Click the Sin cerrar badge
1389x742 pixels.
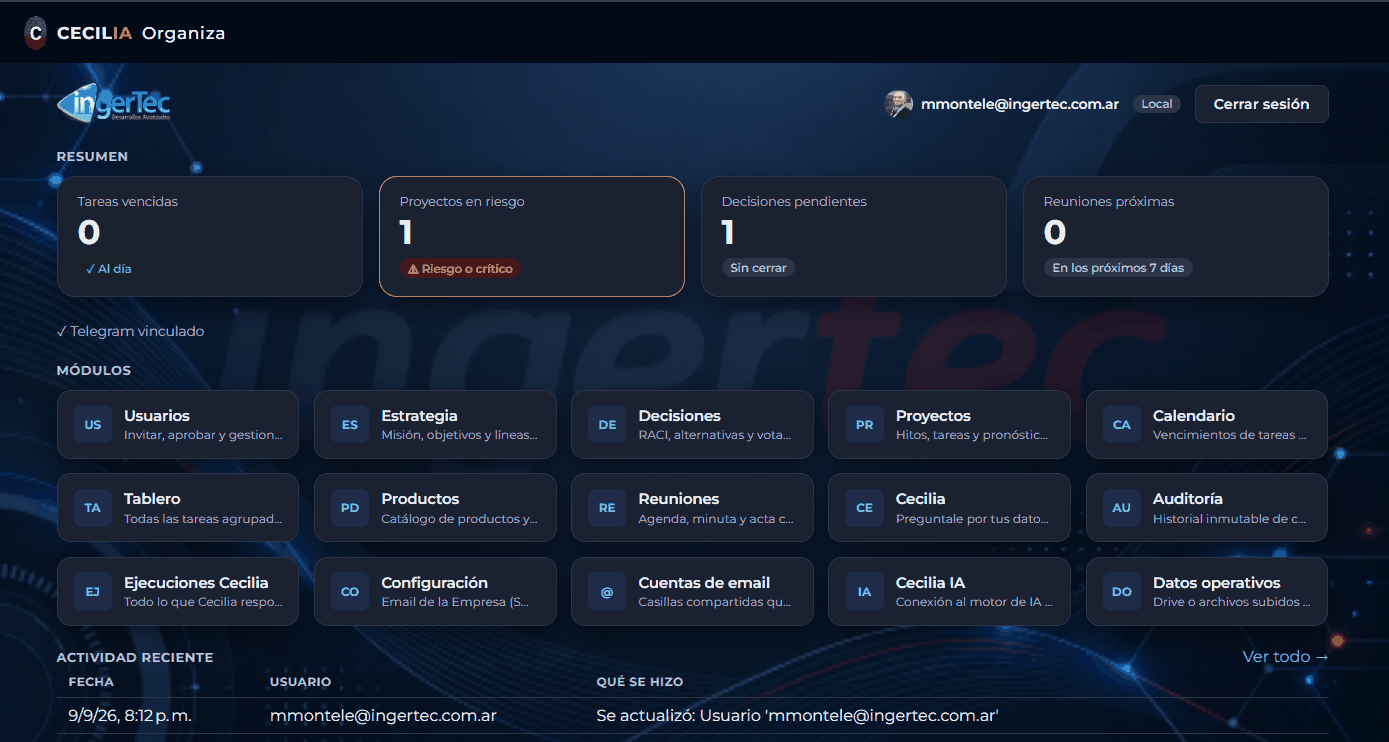click(x=758, y=268)
